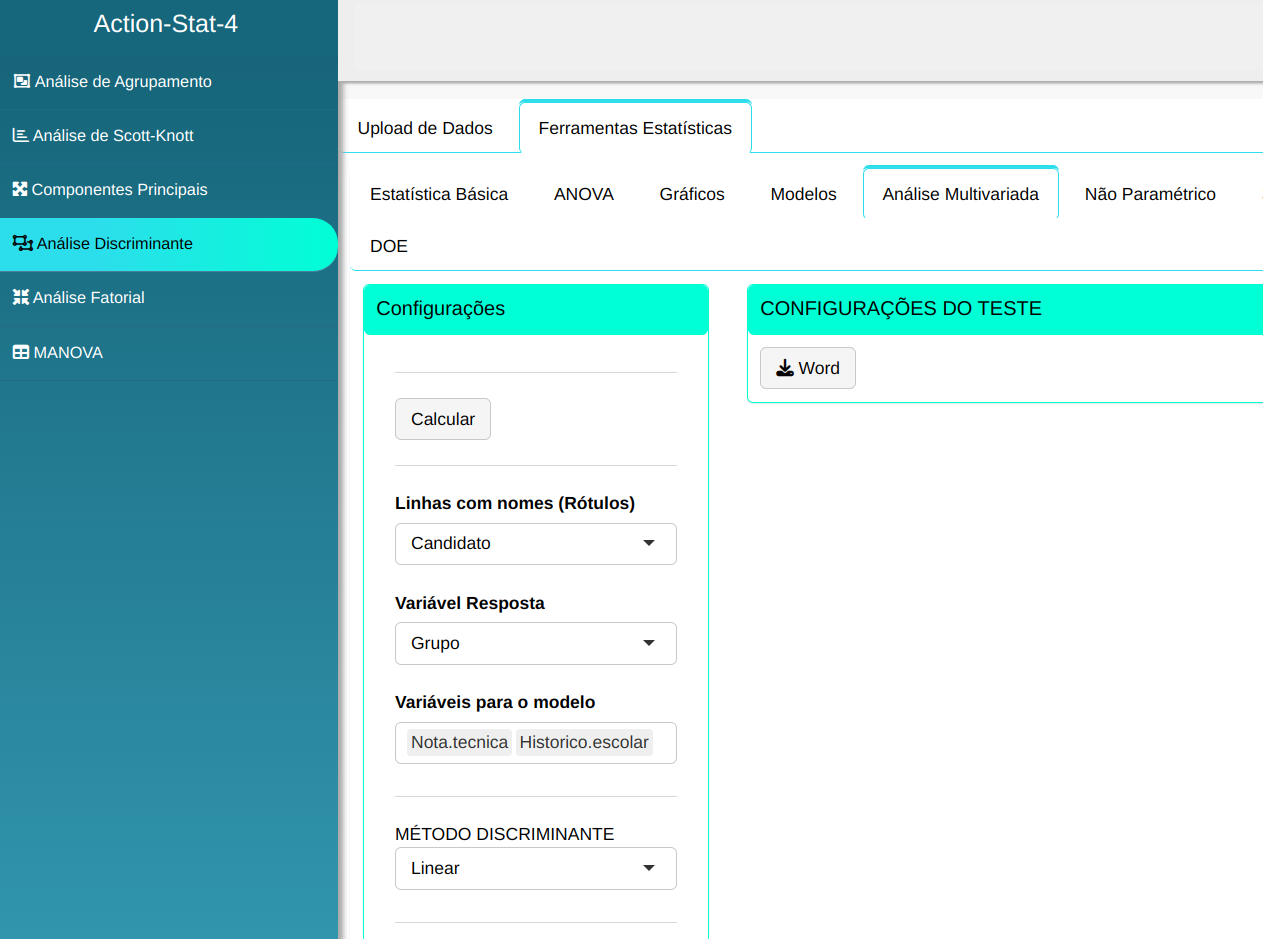
Task: Open the Modelos tab
Action: [x=803, y=194]
